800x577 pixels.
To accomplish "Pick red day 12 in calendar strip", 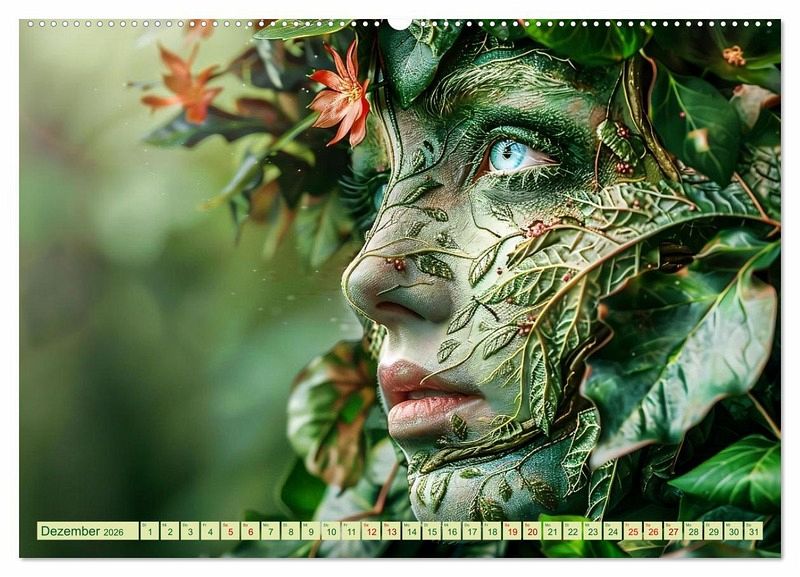I will click(x=371, y=531).
